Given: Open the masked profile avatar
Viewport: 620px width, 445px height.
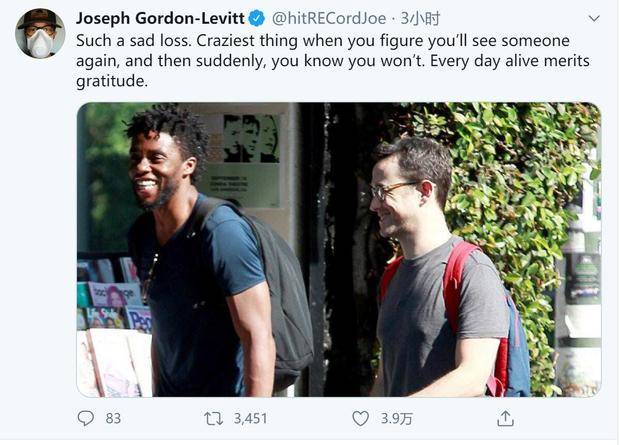Looking at the screenshot, I should (x=40, y=34).
